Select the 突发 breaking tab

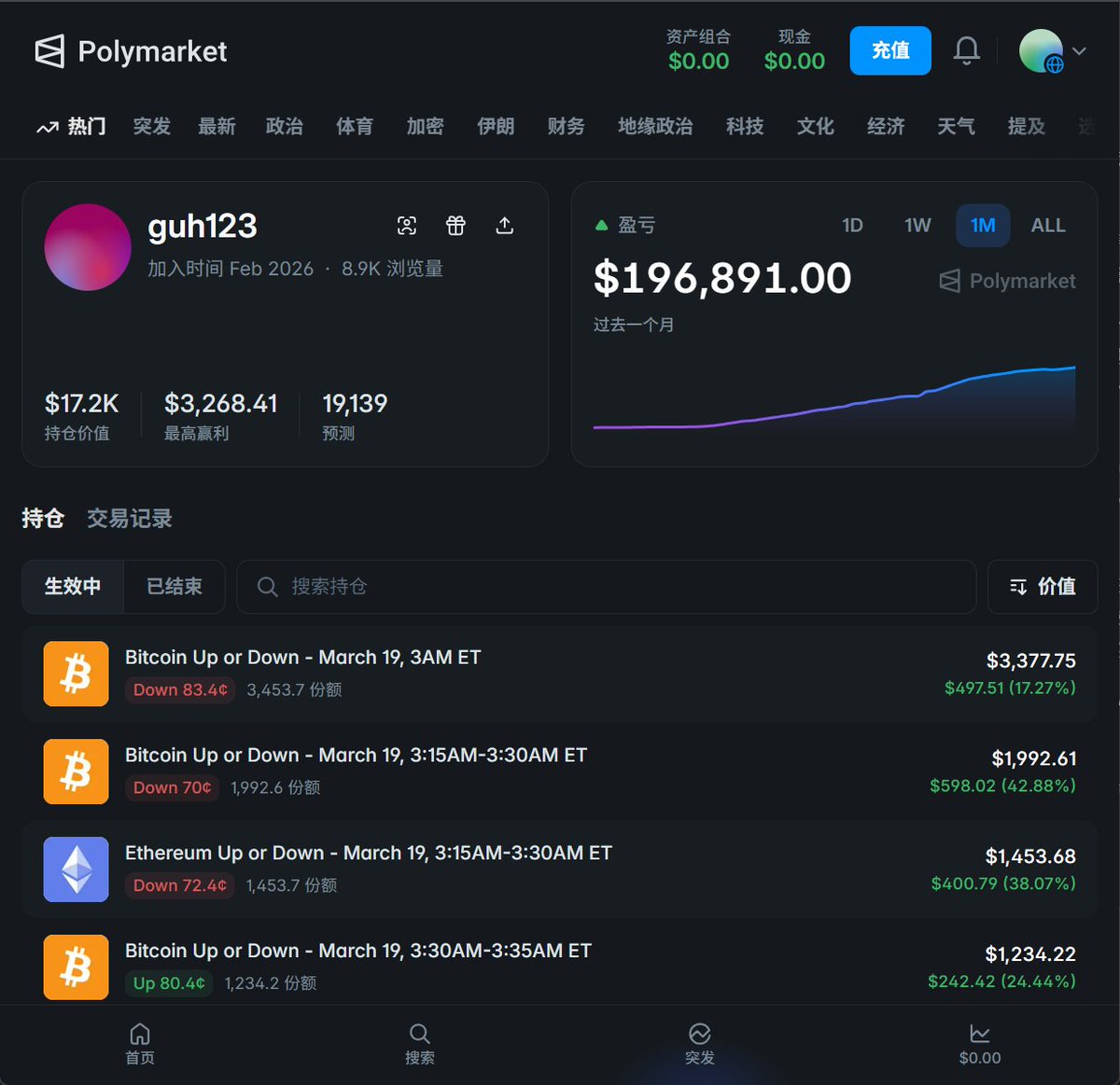151,126
